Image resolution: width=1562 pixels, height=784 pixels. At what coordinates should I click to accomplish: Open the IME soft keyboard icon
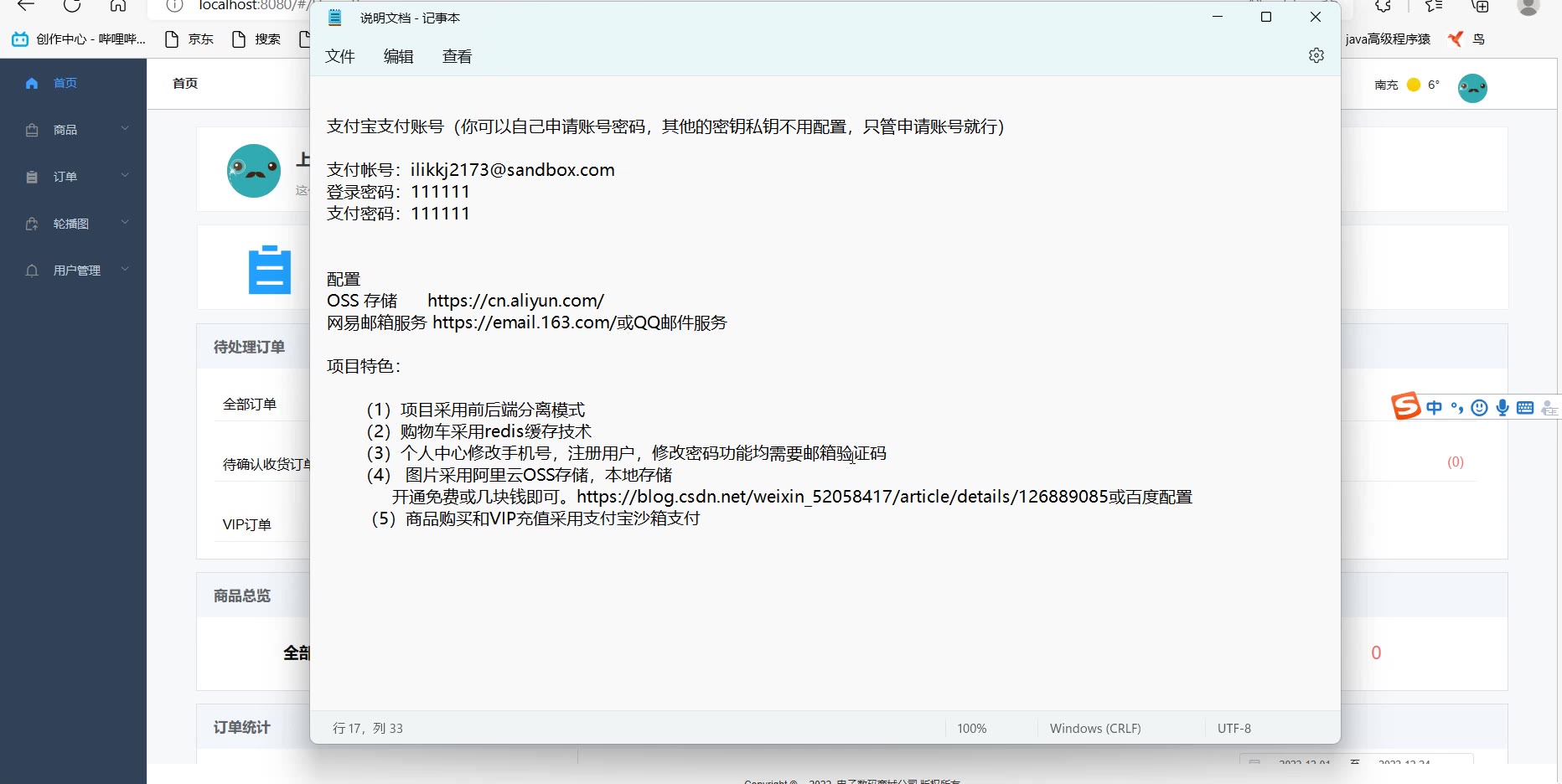1525,408
